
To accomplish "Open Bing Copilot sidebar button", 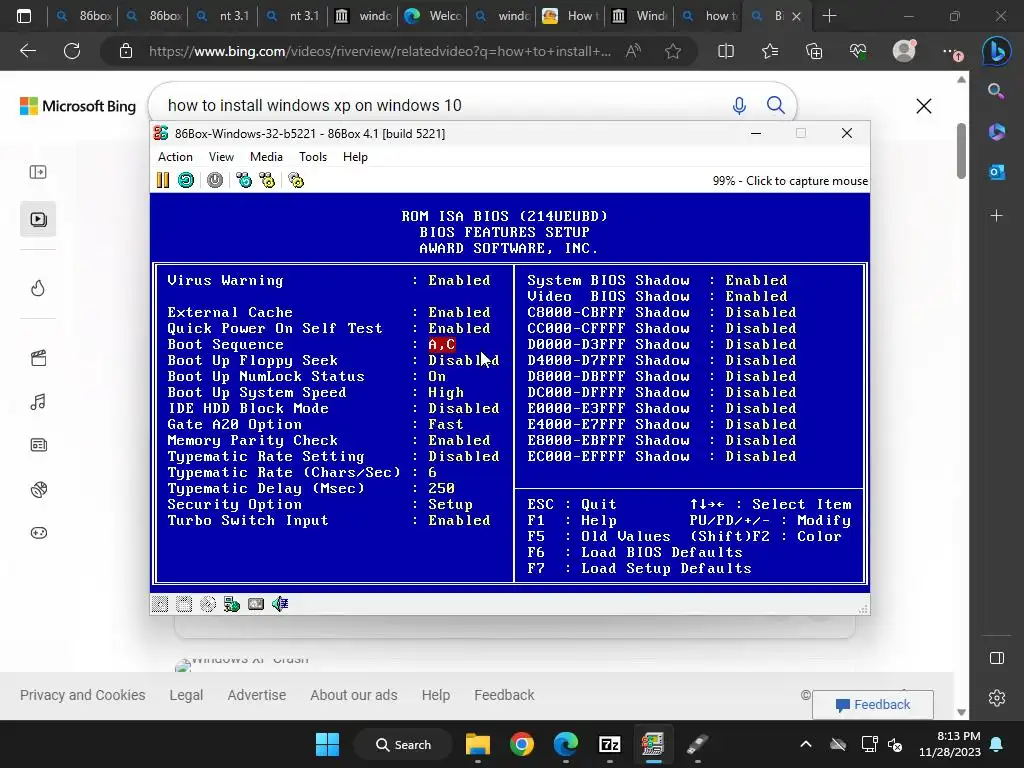I will (997, 52).
